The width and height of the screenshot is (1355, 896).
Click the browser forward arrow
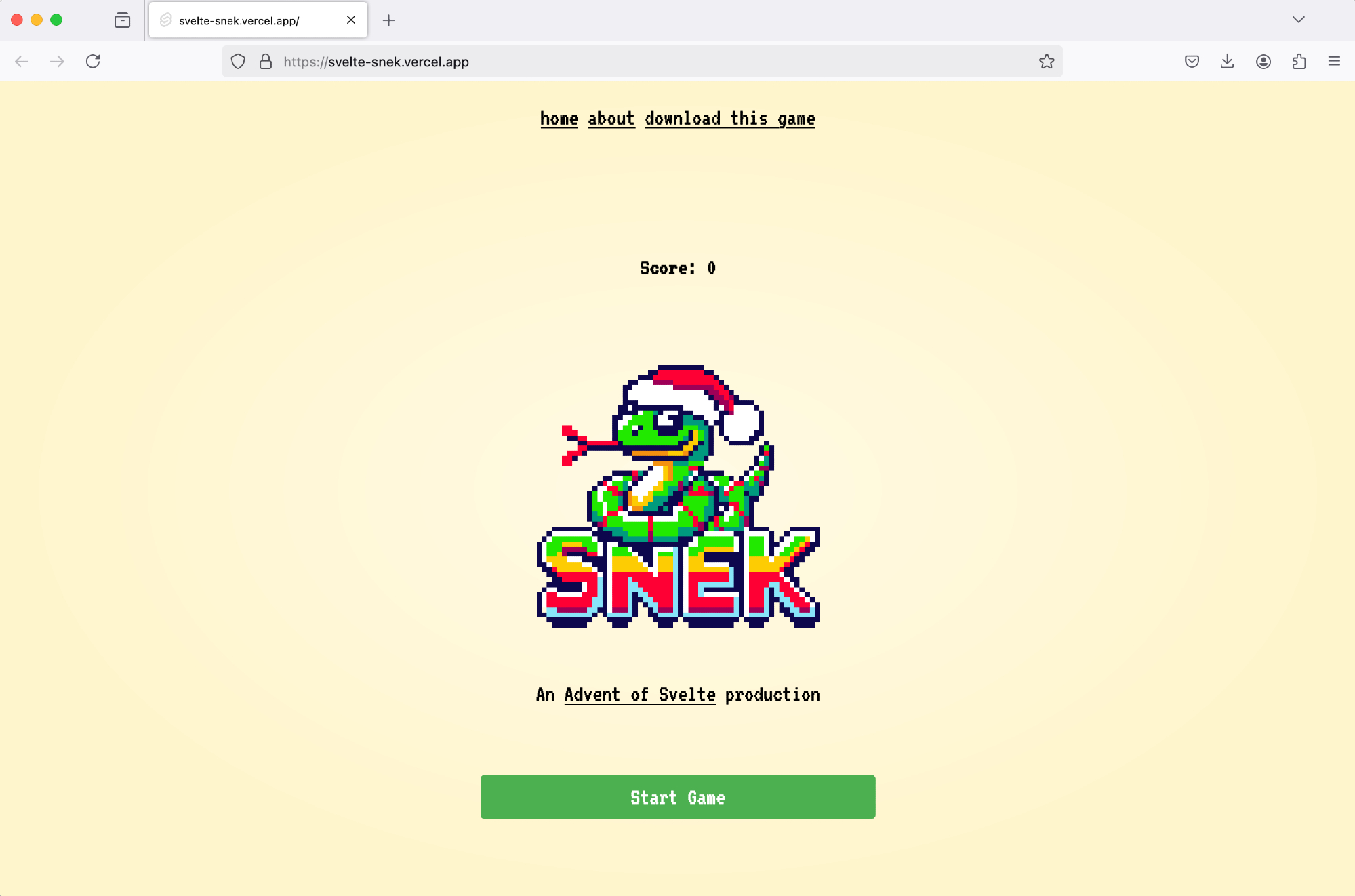tap(58, 62)
